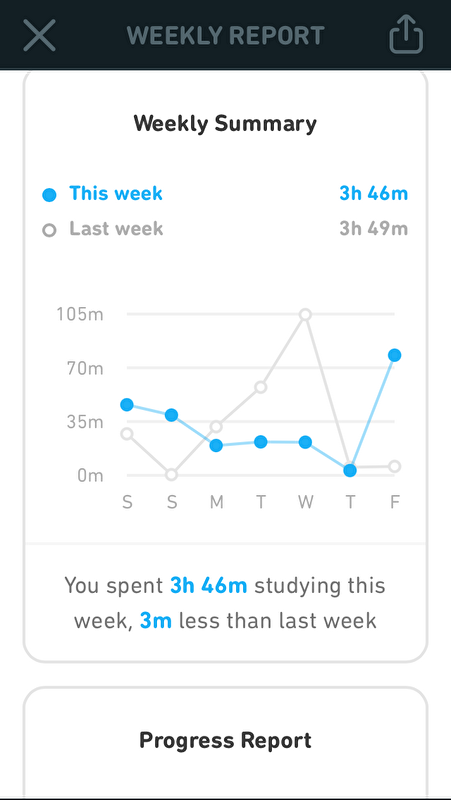Viewport: 451px width, 800px height.
Task: Tap last week's Tuesday gray data point
Action: 261,387
